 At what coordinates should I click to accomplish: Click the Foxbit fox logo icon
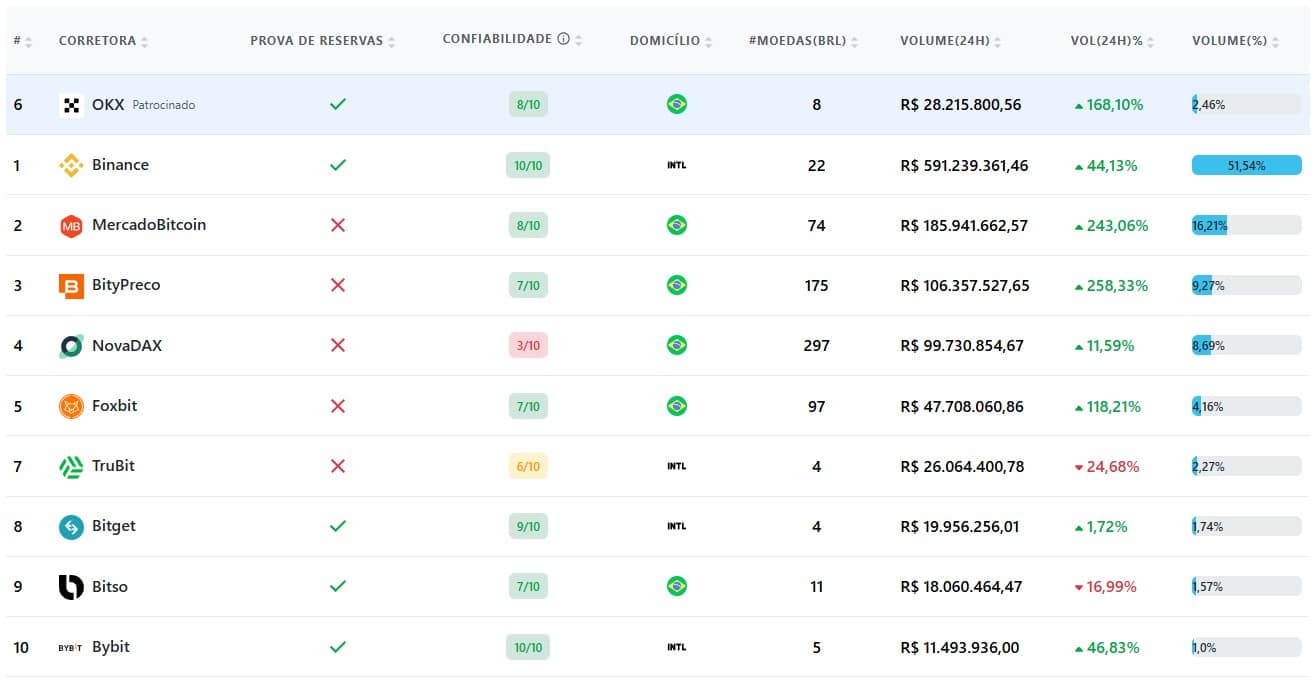[x=71, y=406]
